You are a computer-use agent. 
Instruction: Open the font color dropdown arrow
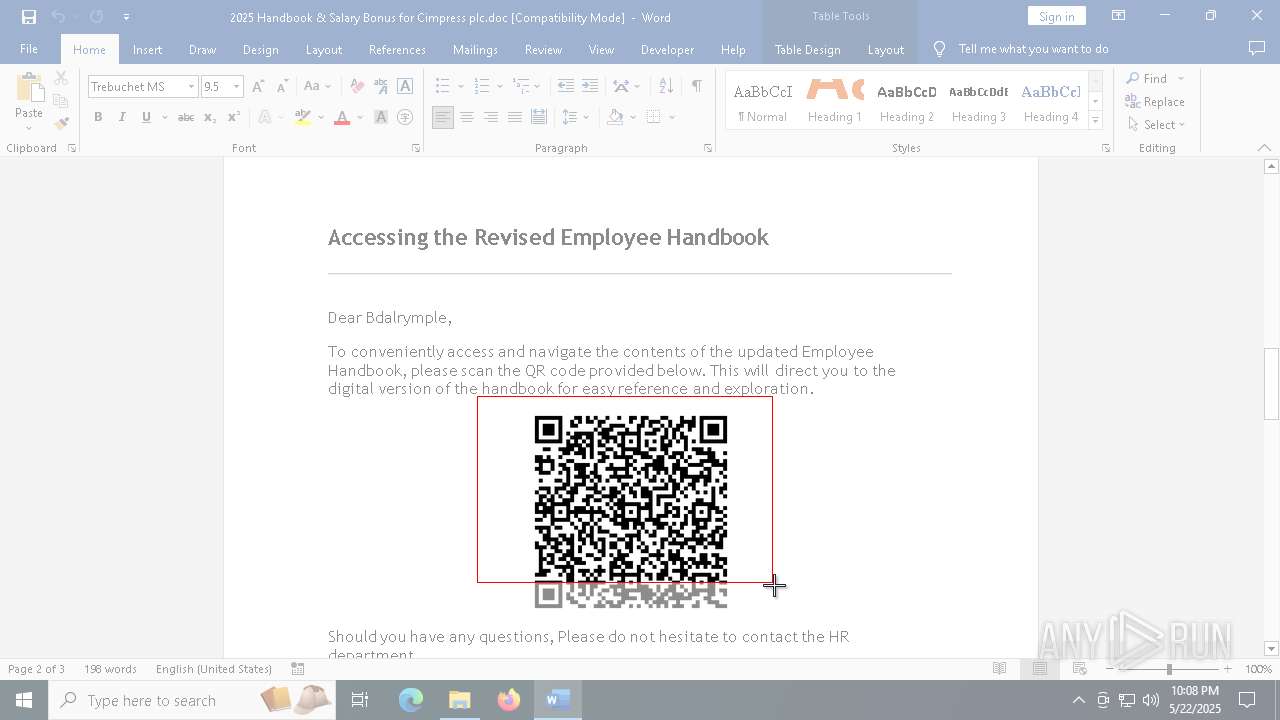coord(360,117)
